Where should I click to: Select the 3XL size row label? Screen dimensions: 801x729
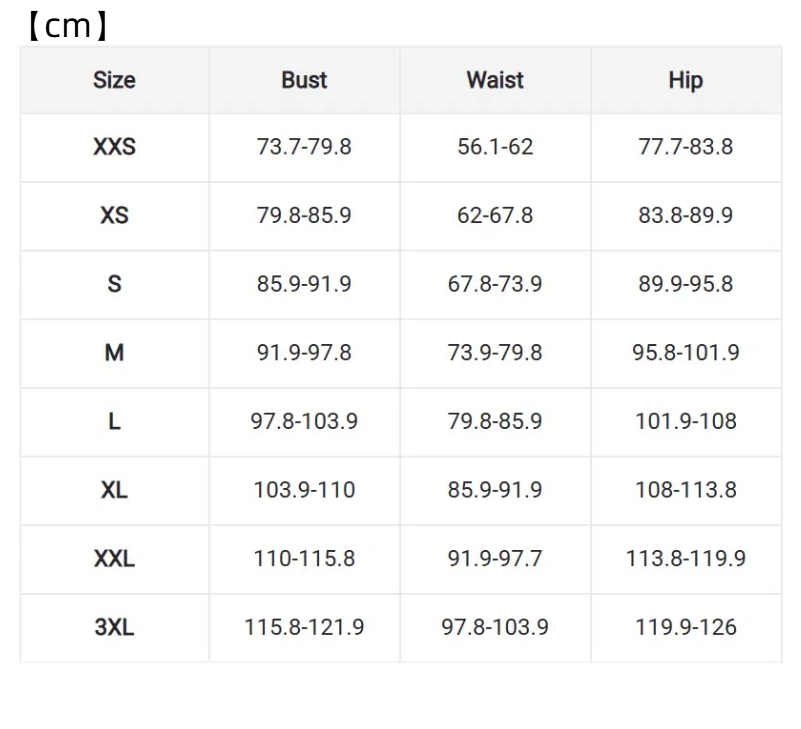[x=114, y=627]
